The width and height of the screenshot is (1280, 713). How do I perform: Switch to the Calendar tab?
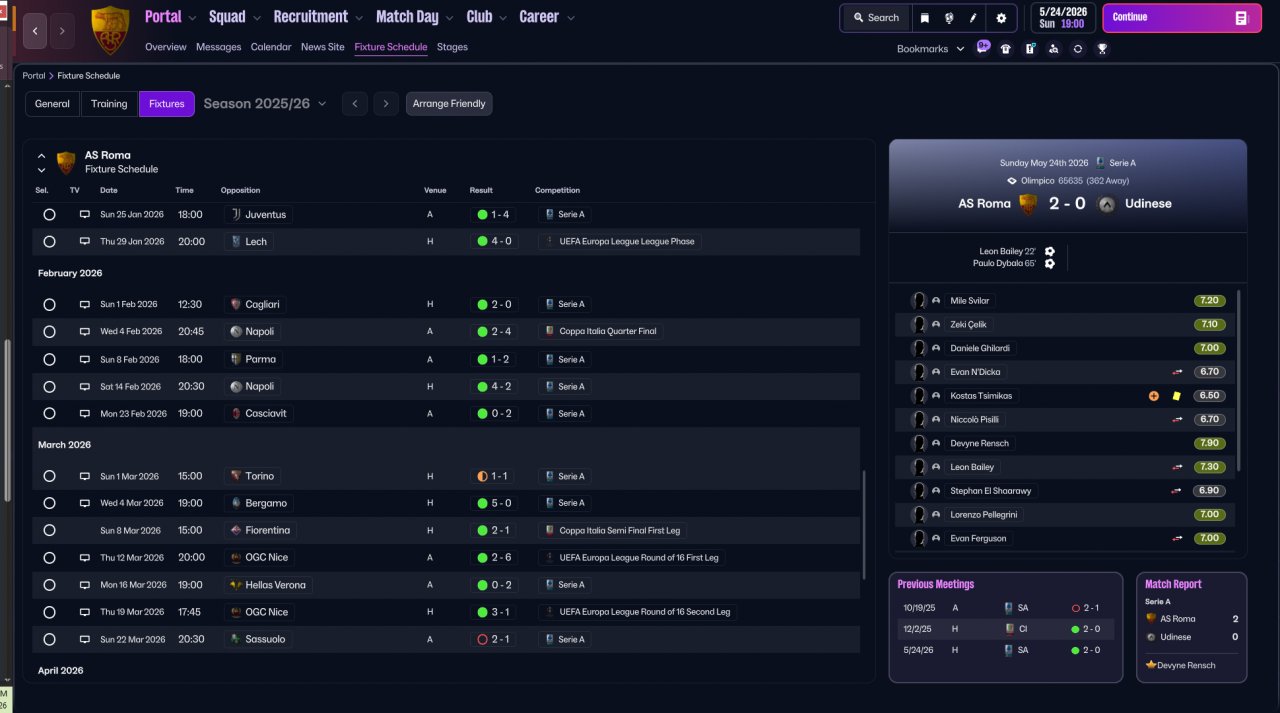click(271, 47)
